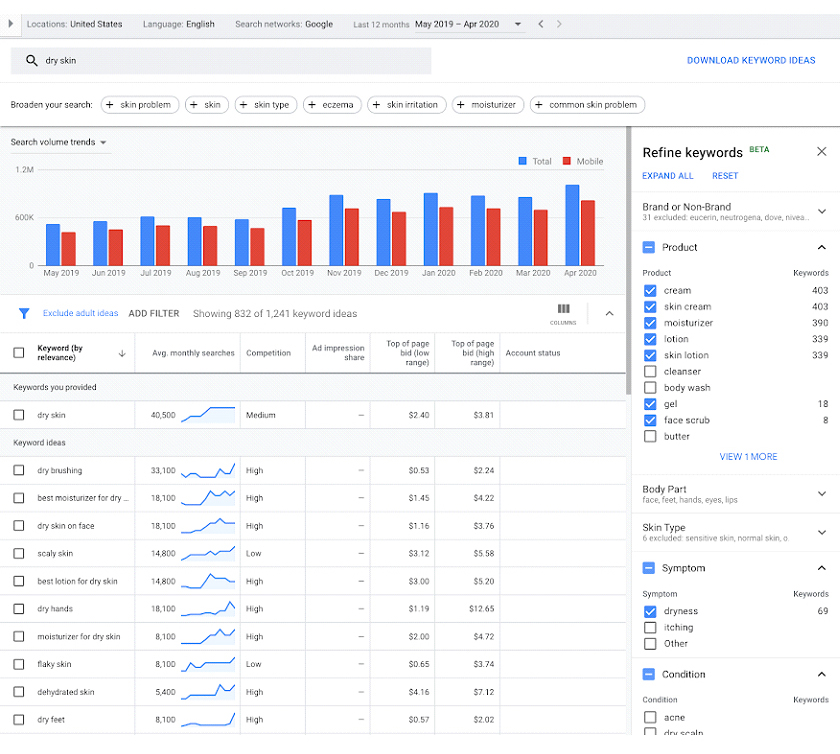Click plus icon on skin problem chip
Viewport: 840px width, 754px height.
coord(109,104)
